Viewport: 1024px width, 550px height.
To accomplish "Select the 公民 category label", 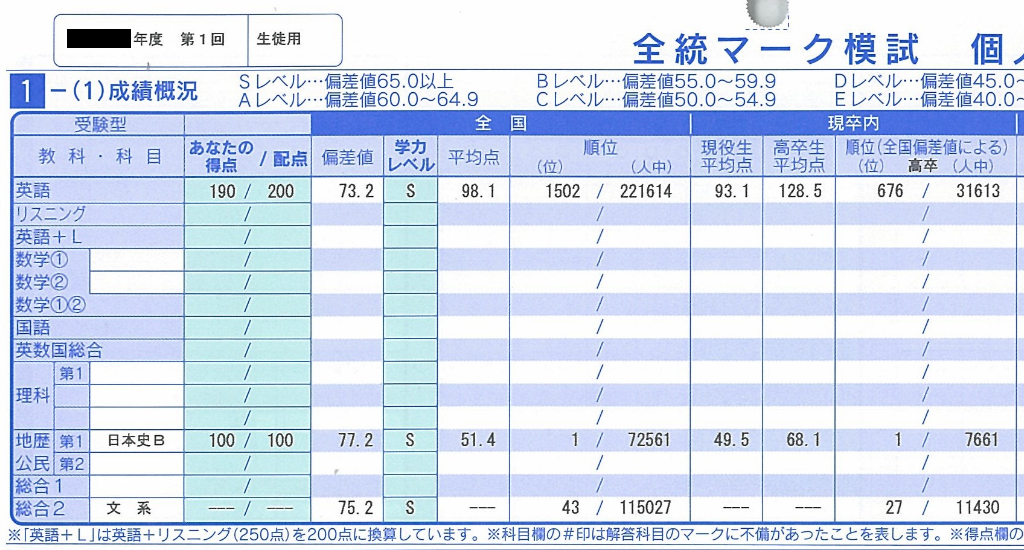I will point(33,464).
